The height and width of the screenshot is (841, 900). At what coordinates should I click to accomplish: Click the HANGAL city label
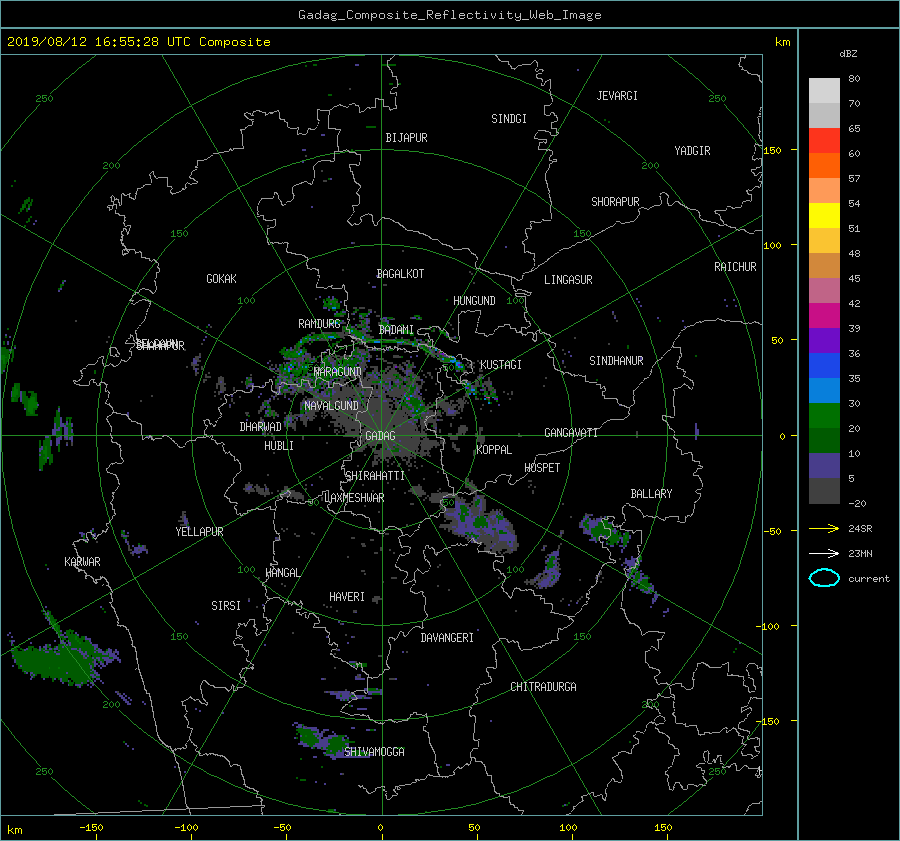[x=283, y=573]
